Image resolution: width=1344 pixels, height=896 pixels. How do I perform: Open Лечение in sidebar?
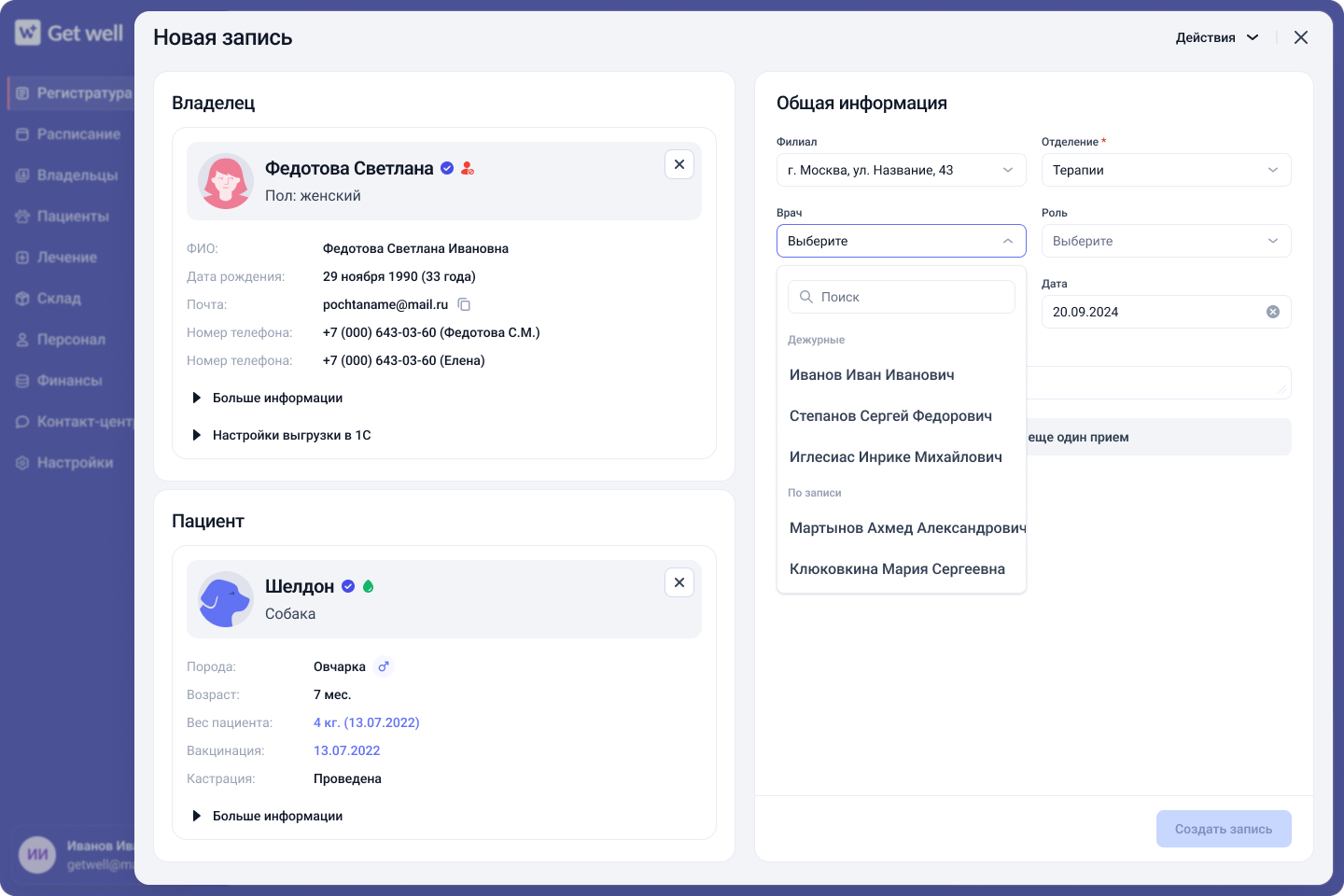click(x=56, y=258)
